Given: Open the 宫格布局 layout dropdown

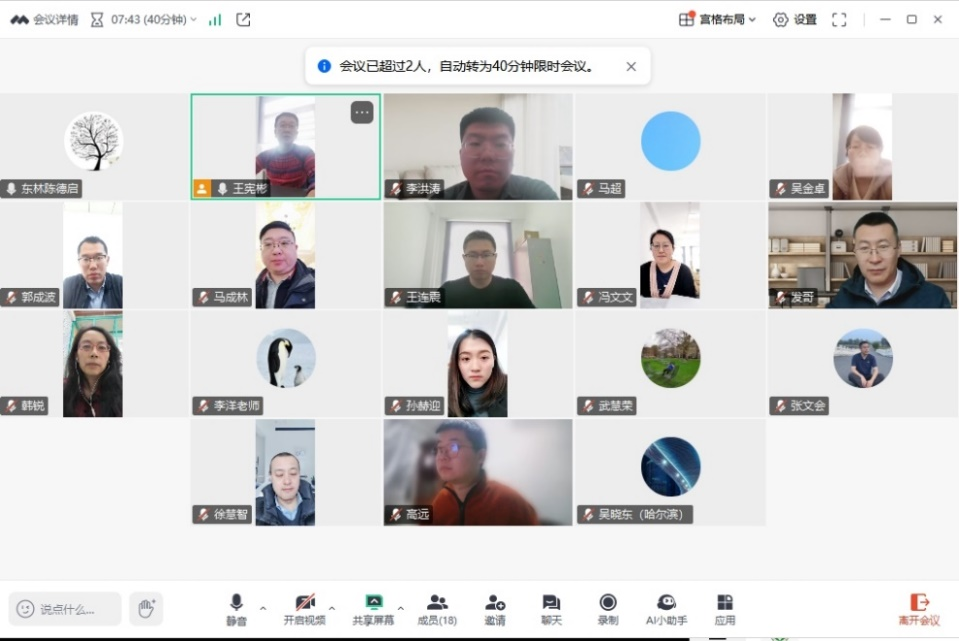Looking at the screenshot, I should [718, 19].
